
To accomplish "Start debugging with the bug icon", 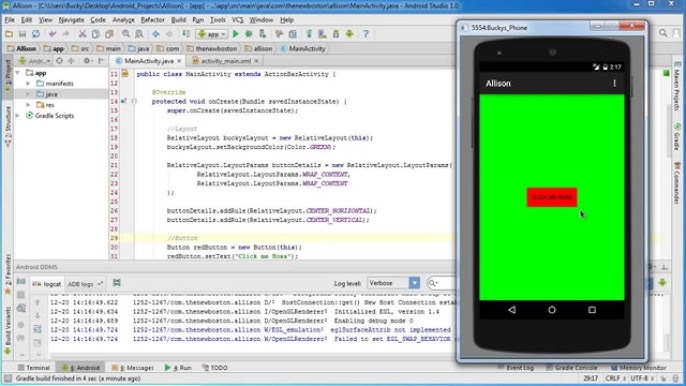I will tap(248, 34).
